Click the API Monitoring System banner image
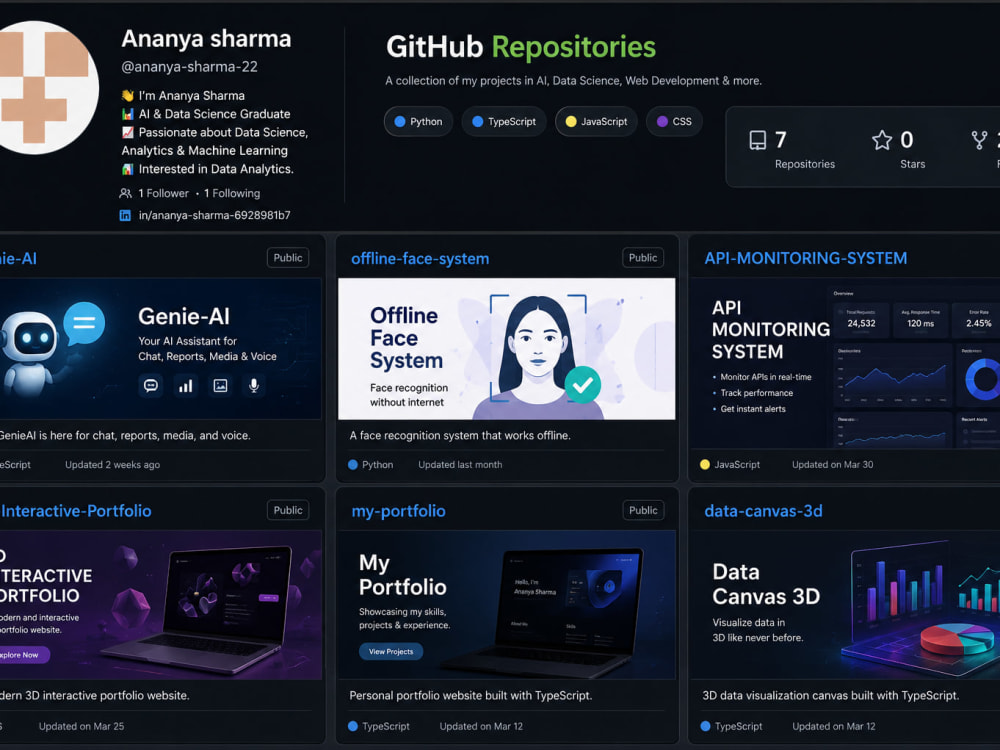1000x750 pixels. tap(845, 364)
